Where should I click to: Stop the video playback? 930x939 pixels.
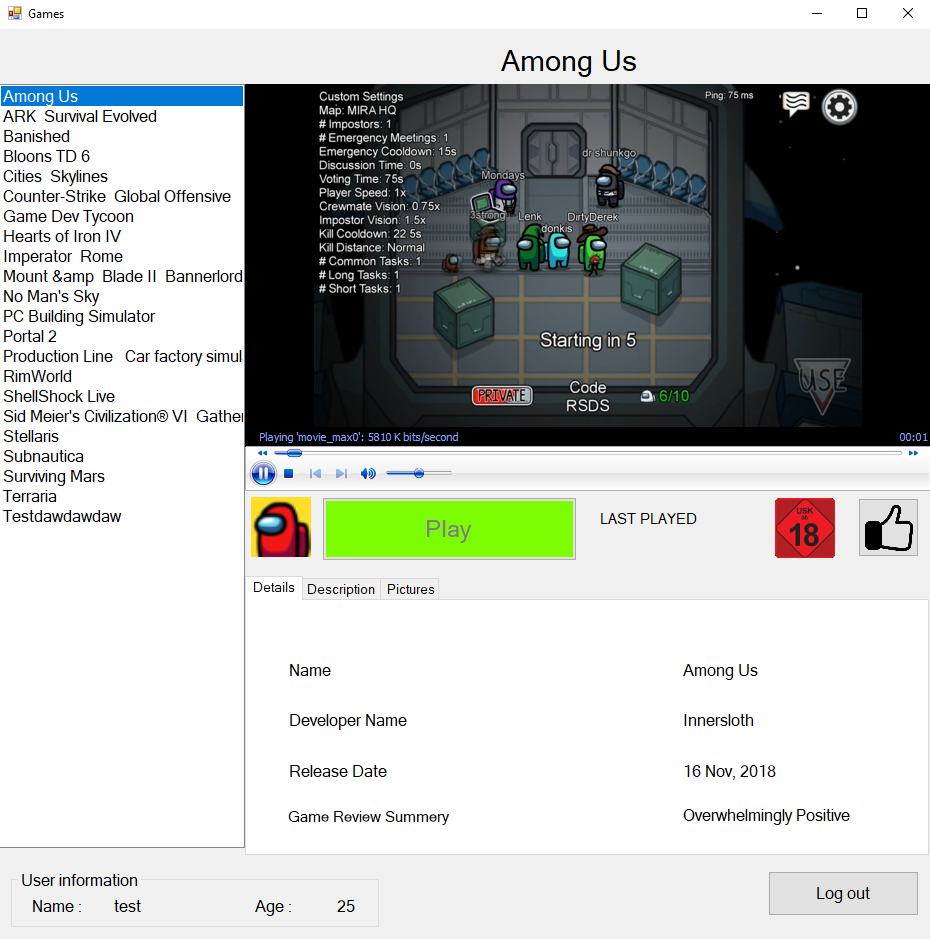(288, 473)
